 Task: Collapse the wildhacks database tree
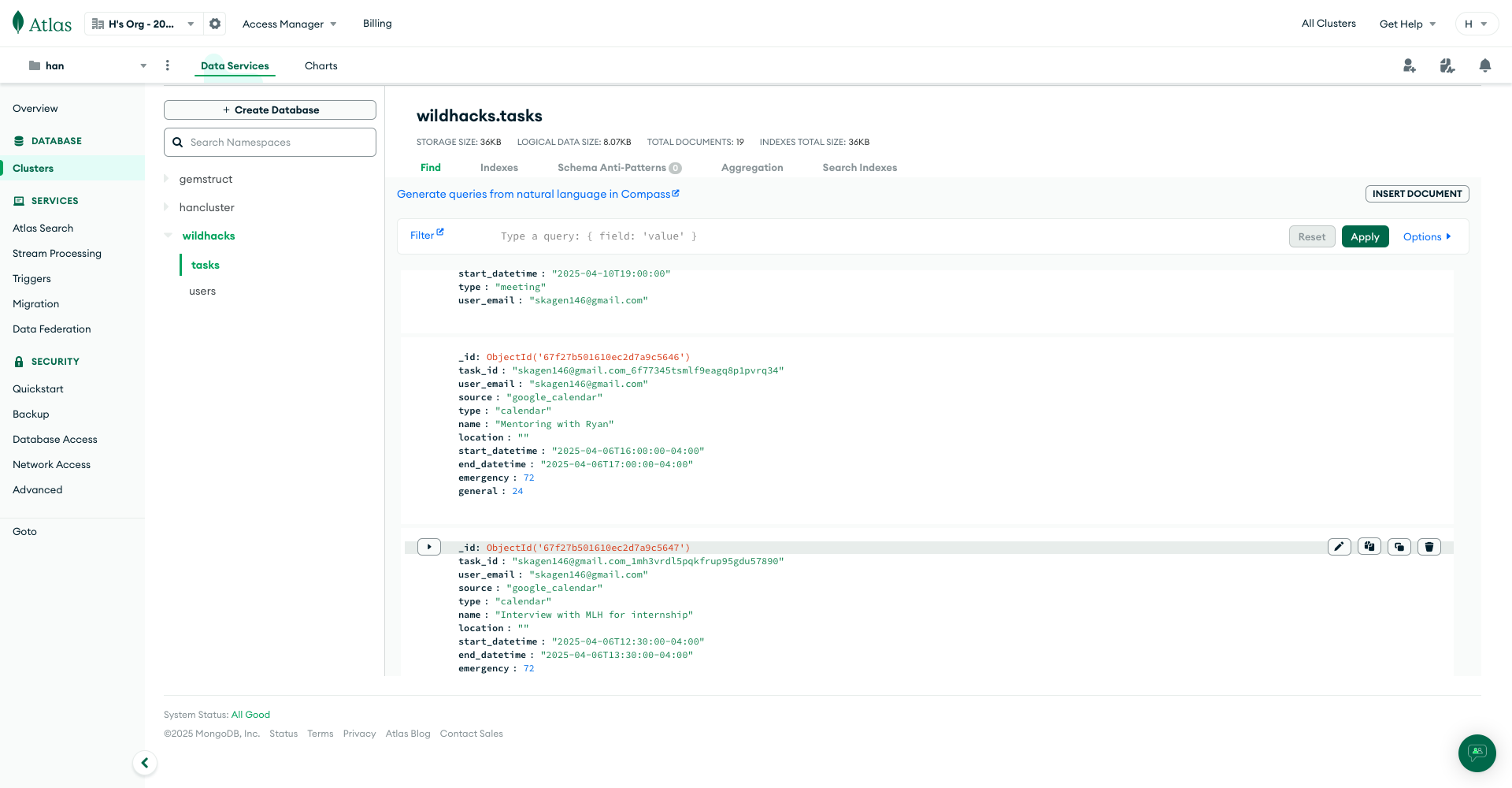pos(168,236)
